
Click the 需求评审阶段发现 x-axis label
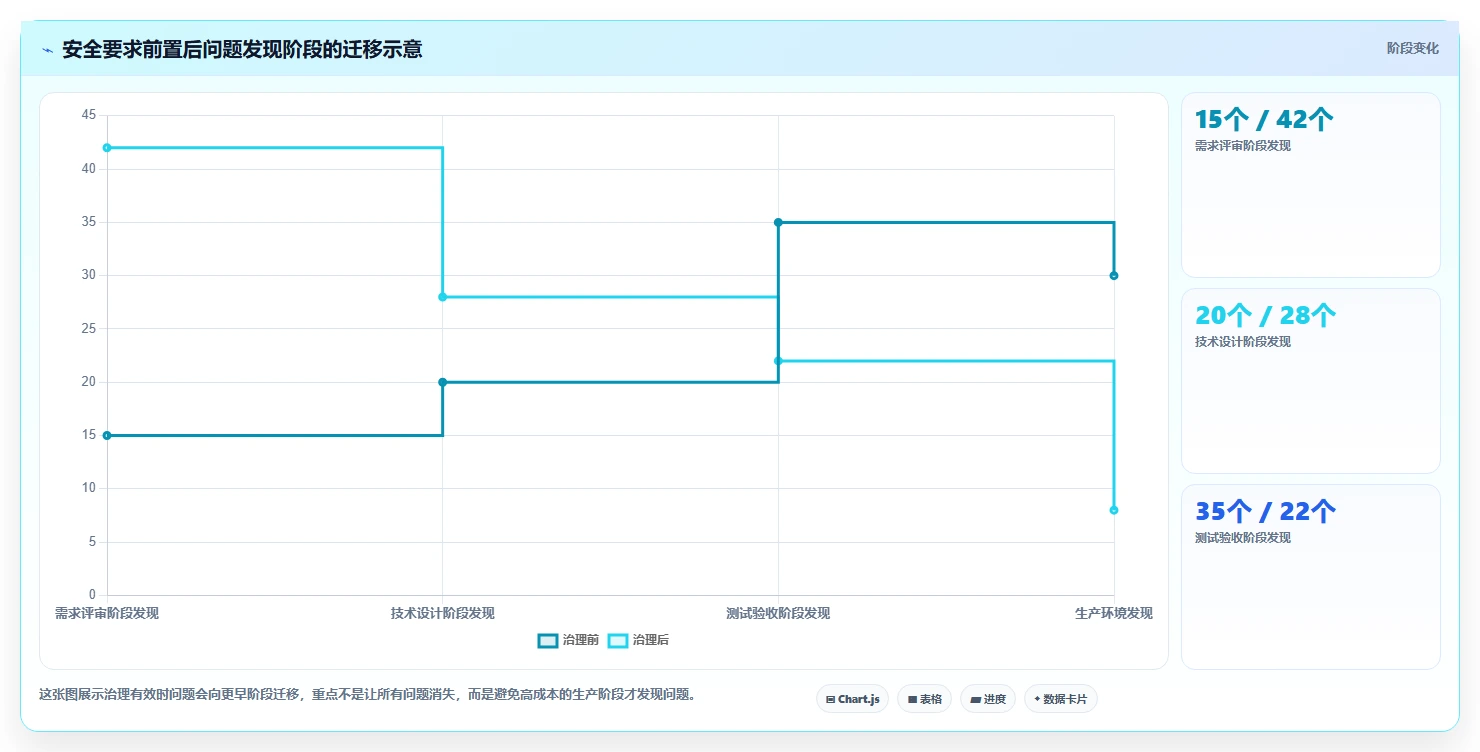coord(107,613)
